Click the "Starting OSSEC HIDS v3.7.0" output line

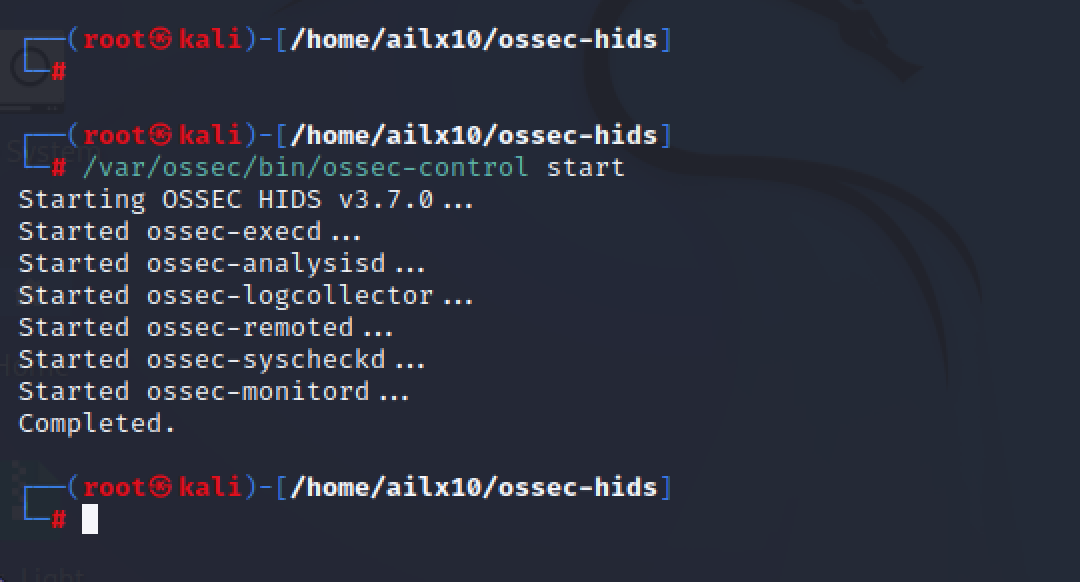click(245, 199)
